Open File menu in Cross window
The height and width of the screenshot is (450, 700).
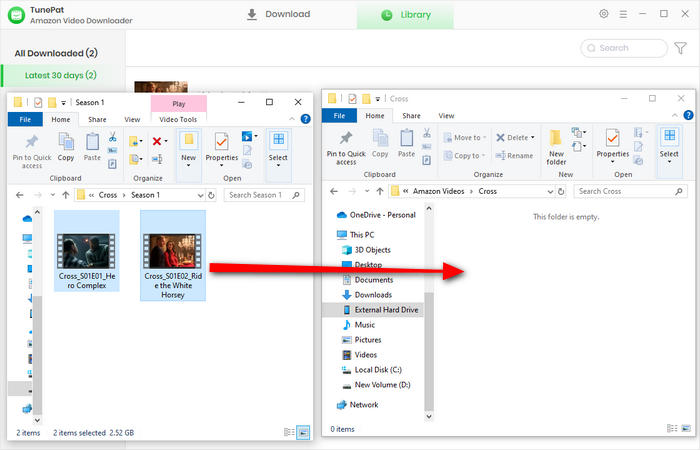click(x=339, y=116)
